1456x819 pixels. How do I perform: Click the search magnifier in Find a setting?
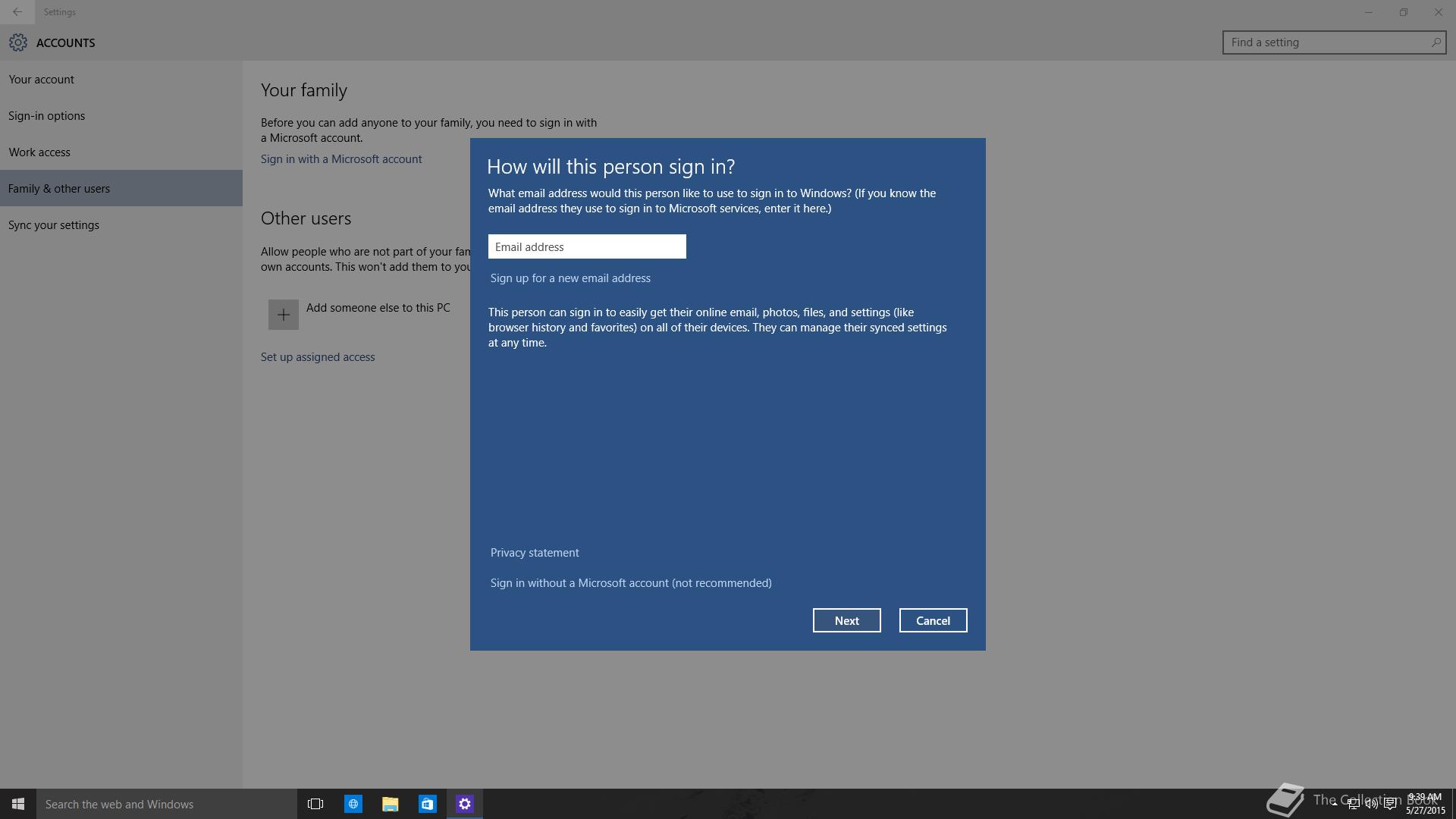click(x=1436, y=42)
